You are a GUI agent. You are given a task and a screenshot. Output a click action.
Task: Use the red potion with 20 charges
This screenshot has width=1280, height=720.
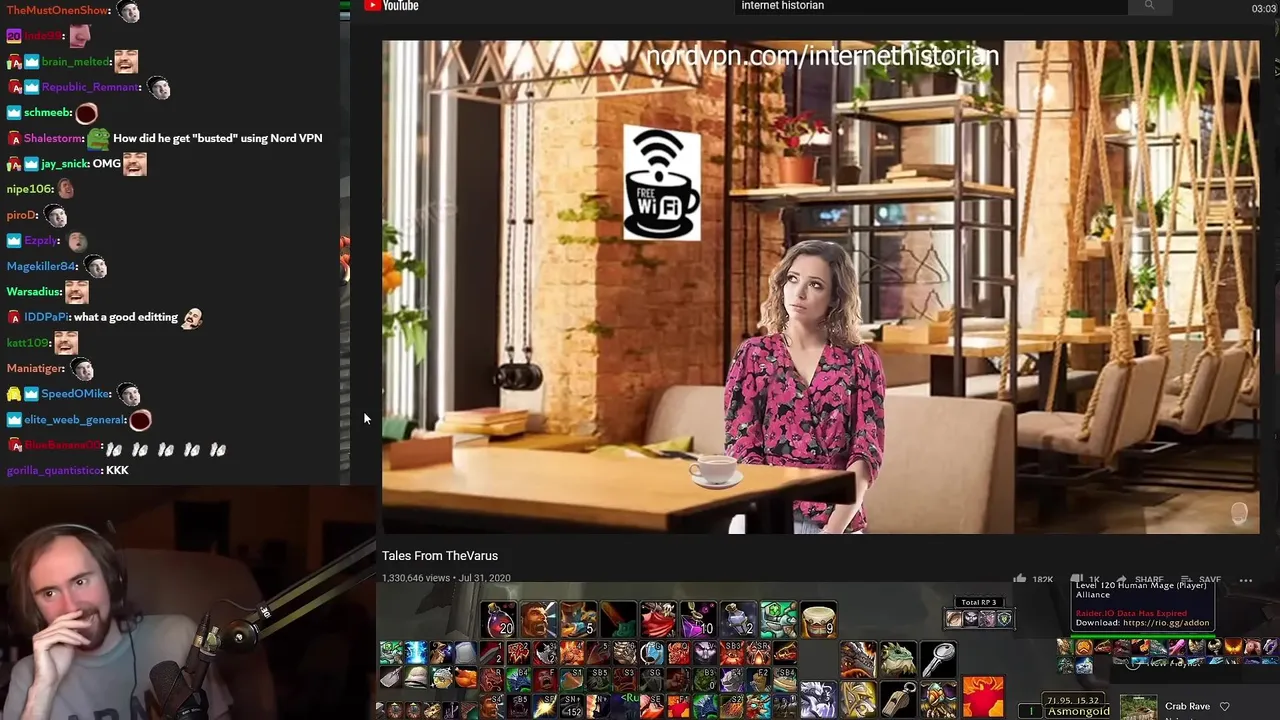pos(498,620)
